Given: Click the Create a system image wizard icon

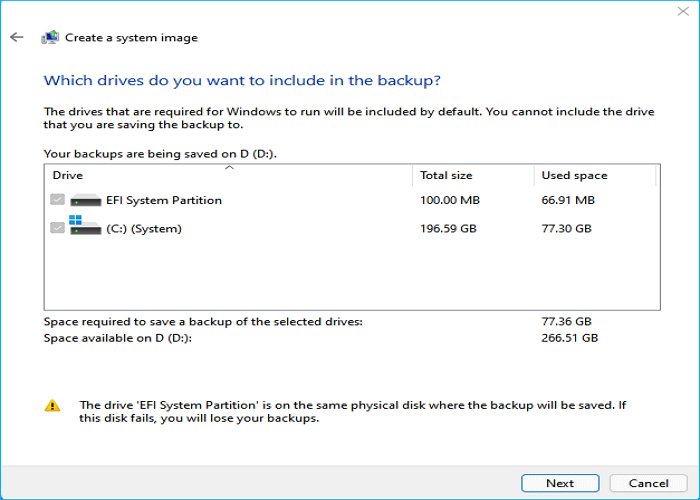Looking at the screenshot, I should click(x=50, y=37).
